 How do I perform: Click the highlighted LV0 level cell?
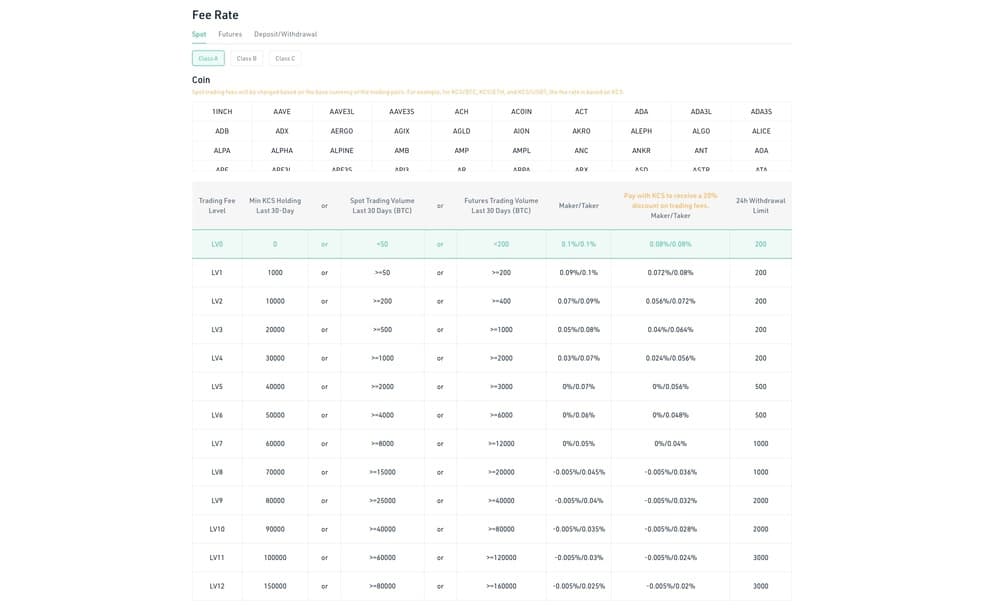coord(217,244)
